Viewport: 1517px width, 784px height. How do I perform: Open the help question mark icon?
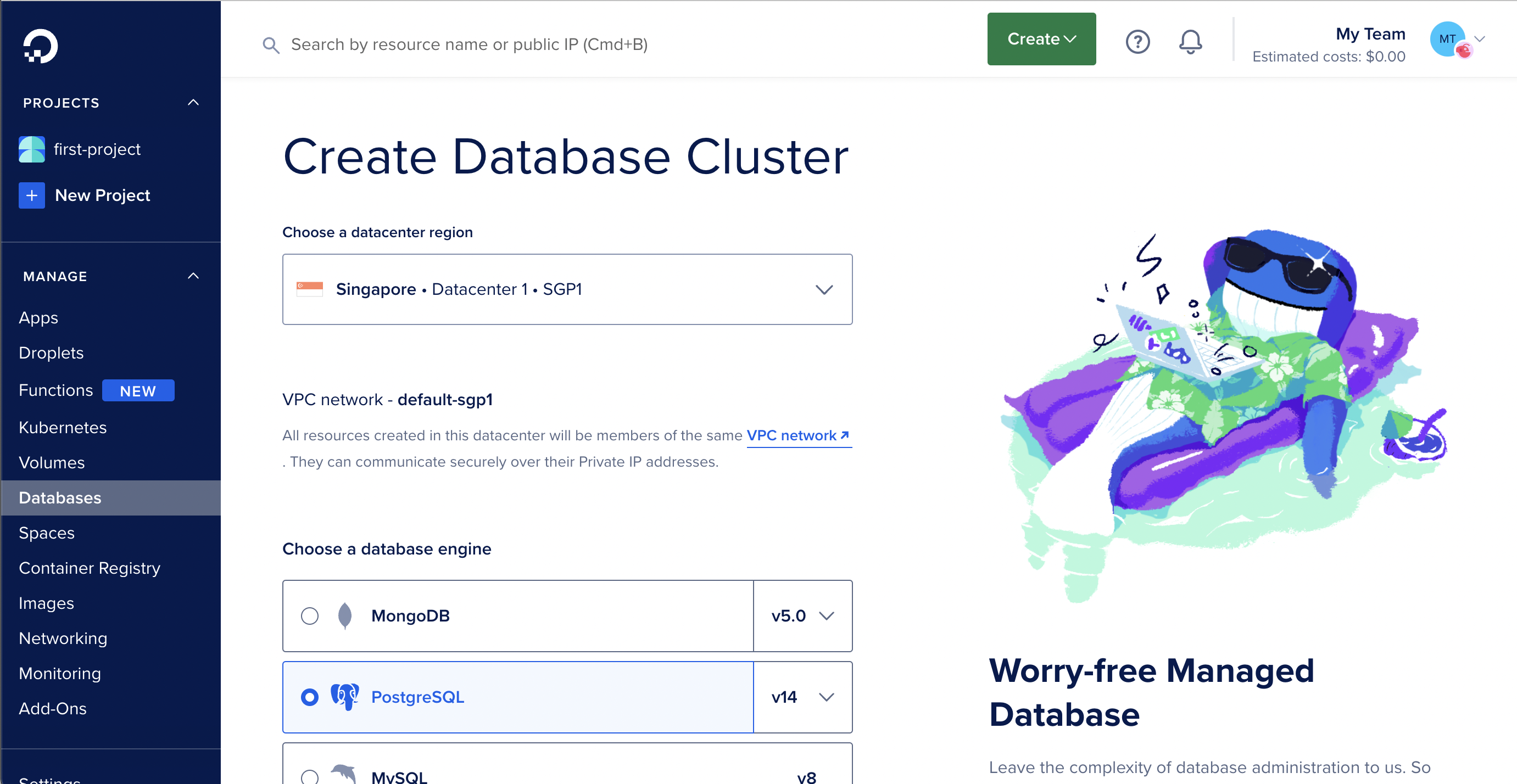tap(1137, 42)
